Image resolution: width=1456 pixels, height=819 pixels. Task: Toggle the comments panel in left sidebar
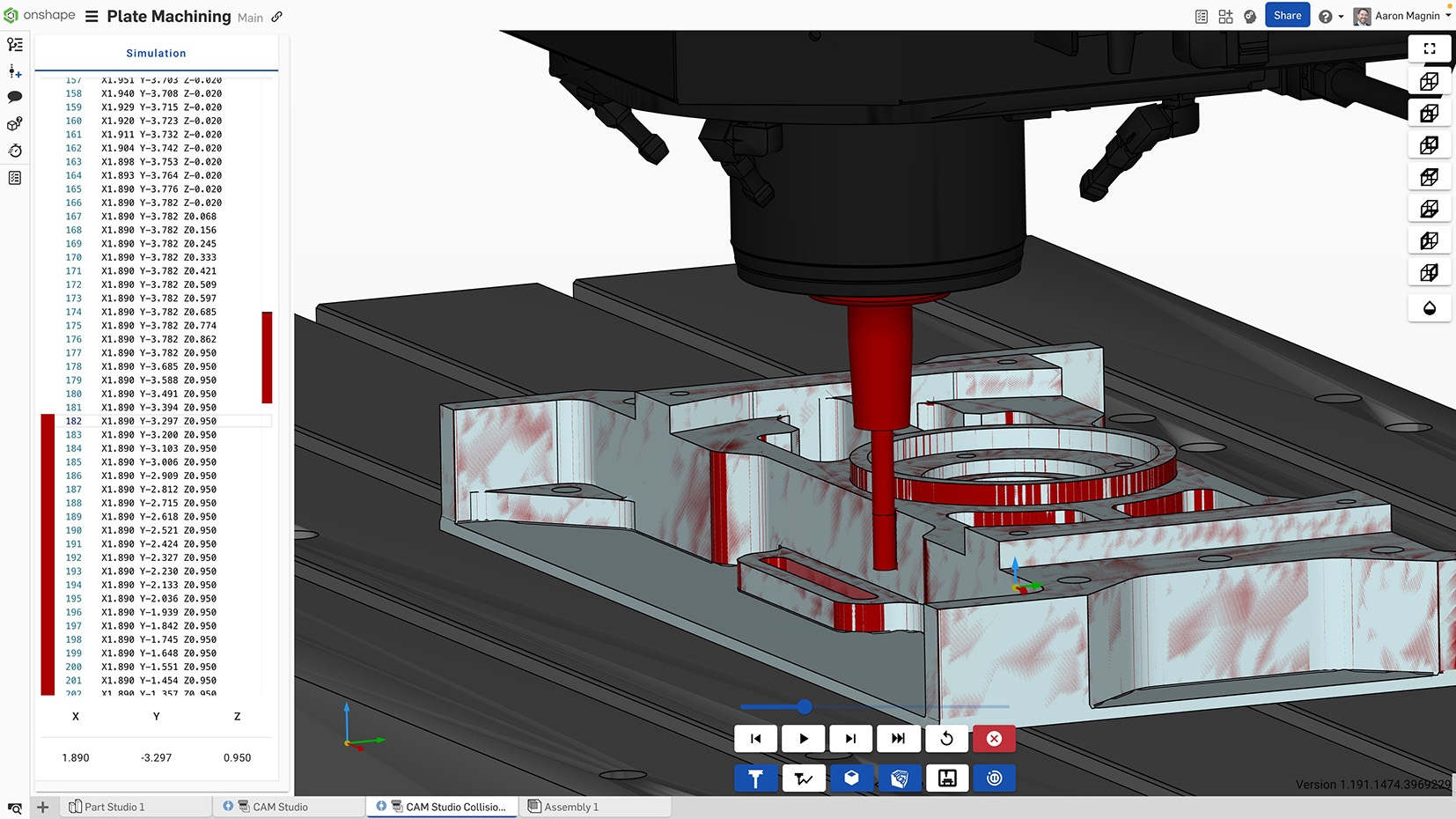tap(14, 97)
